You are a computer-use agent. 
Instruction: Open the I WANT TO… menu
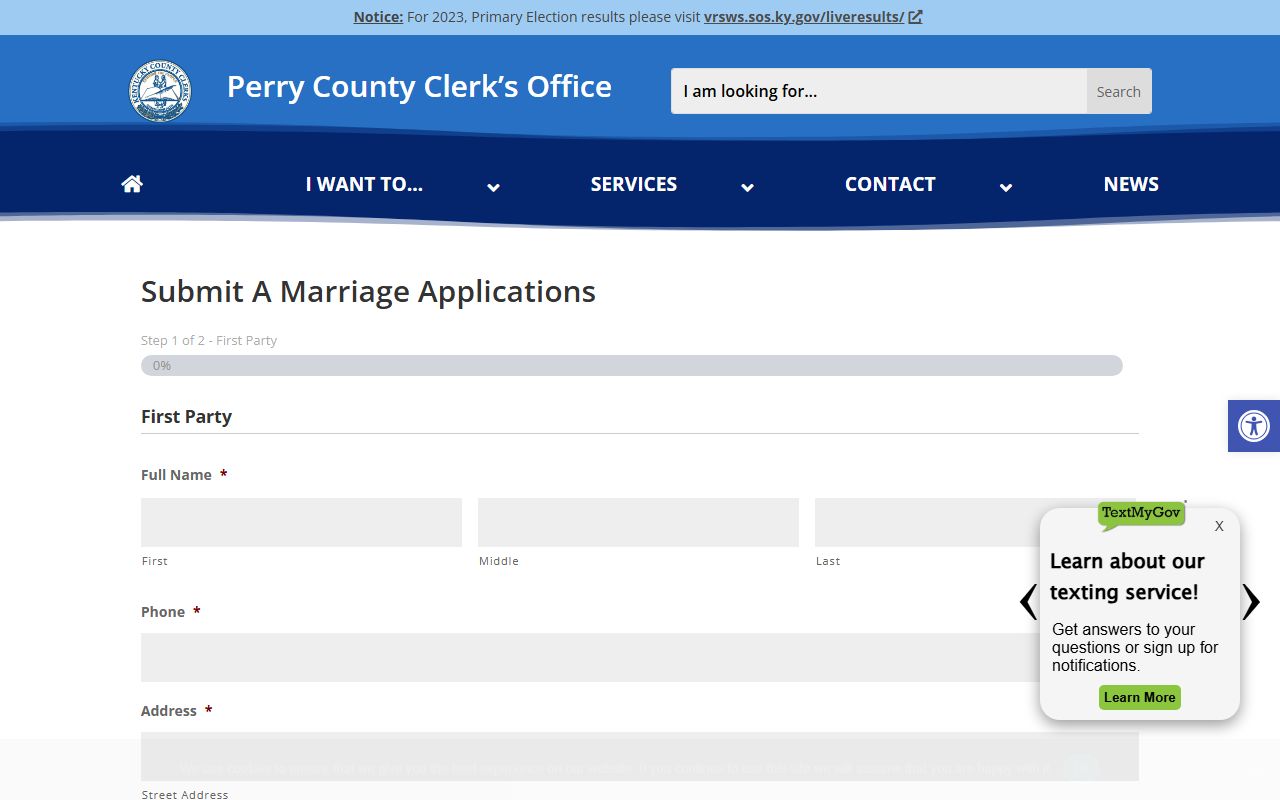(364, 184)
